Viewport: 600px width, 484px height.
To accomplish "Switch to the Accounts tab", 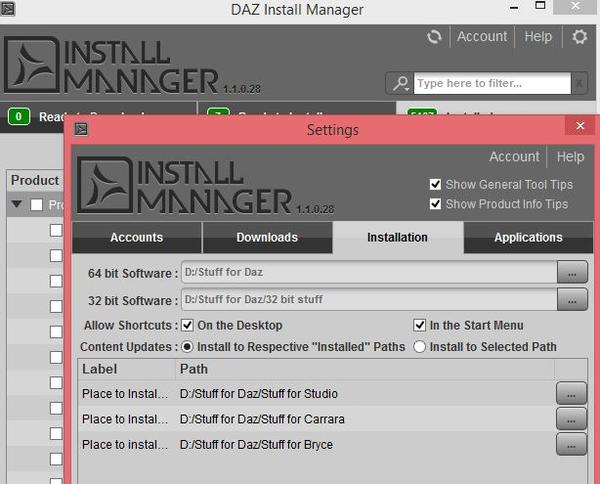I will pos(137,238).
